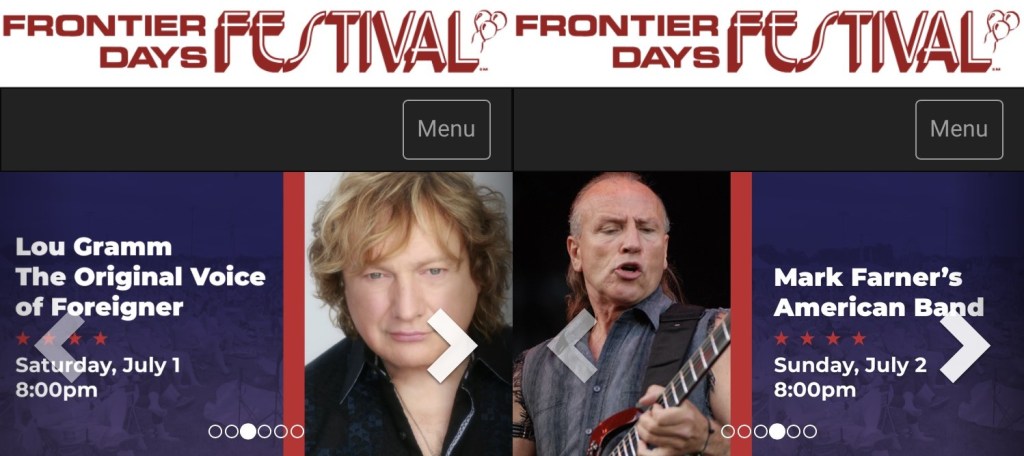The width and height of the screenshot is (1024, 456).
Task: Click the highlighted active dot on Lou Gramm slide
Action: [248, 431]
